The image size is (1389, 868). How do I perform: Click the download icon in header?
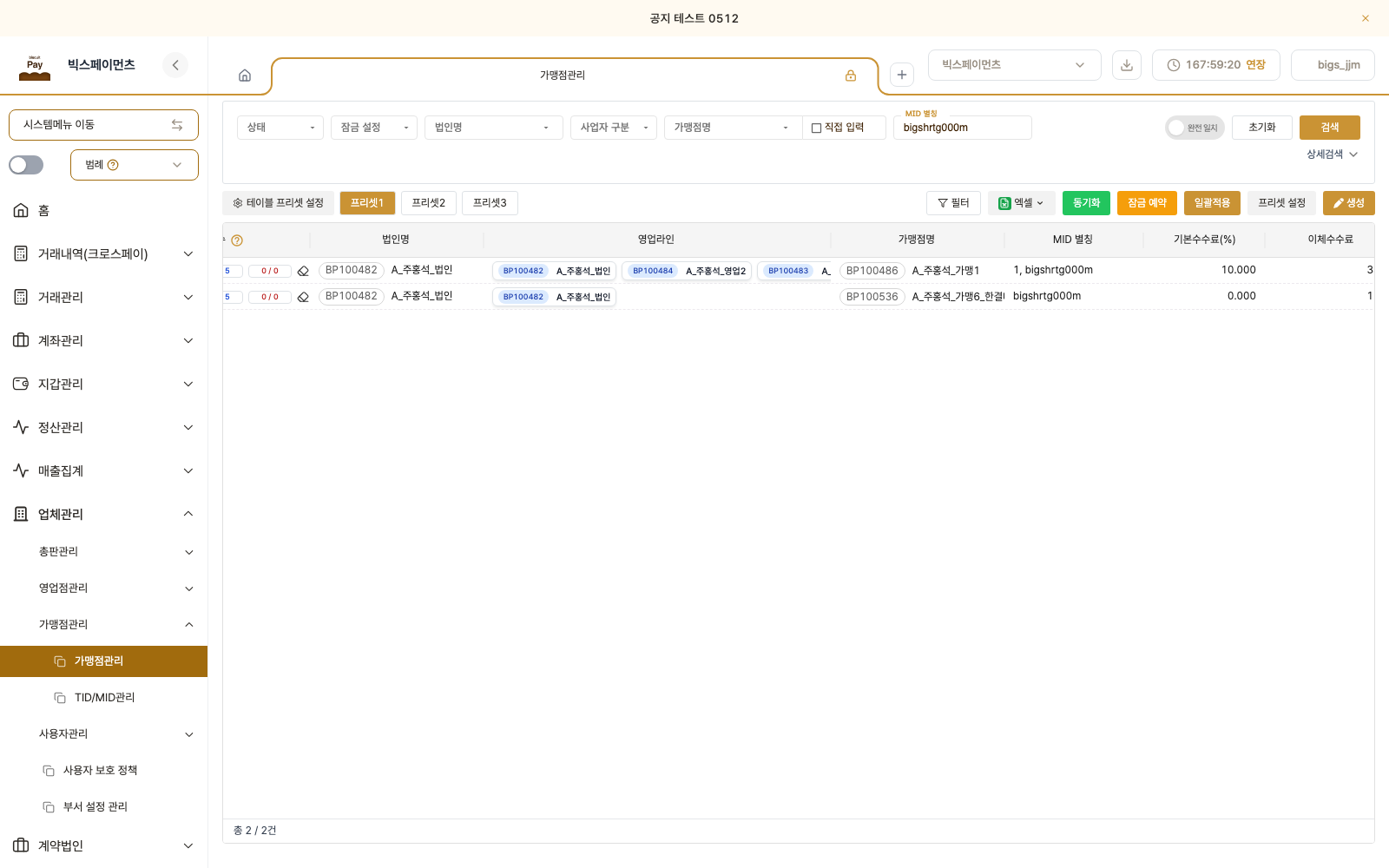pos(1127,65)
